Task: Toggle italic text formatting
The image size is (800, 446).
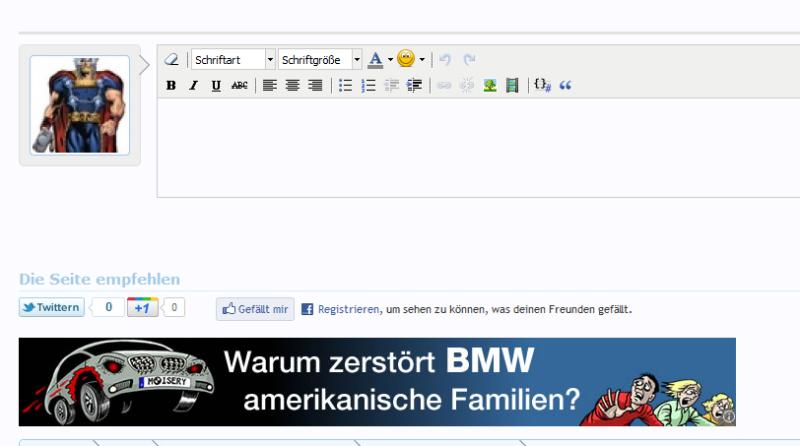Action: click(x=194, y=86)
